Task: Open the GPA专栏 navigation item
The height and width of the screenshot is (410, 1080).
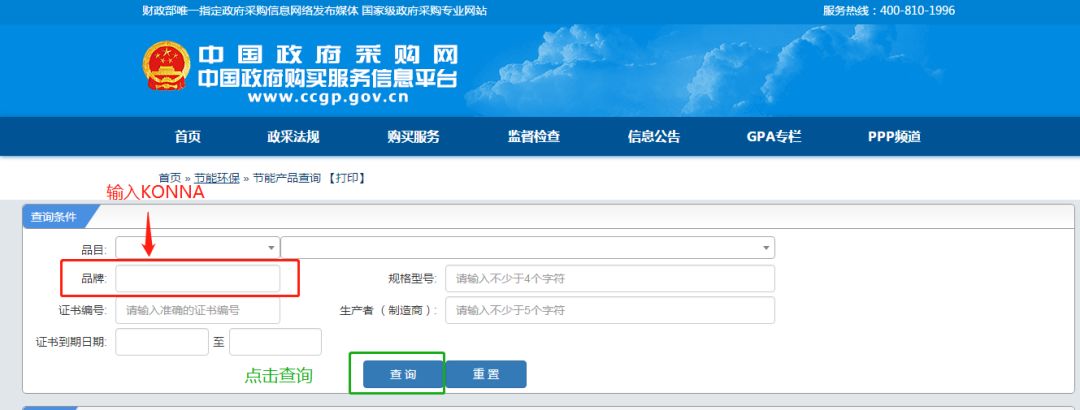Action: [773, 136]
